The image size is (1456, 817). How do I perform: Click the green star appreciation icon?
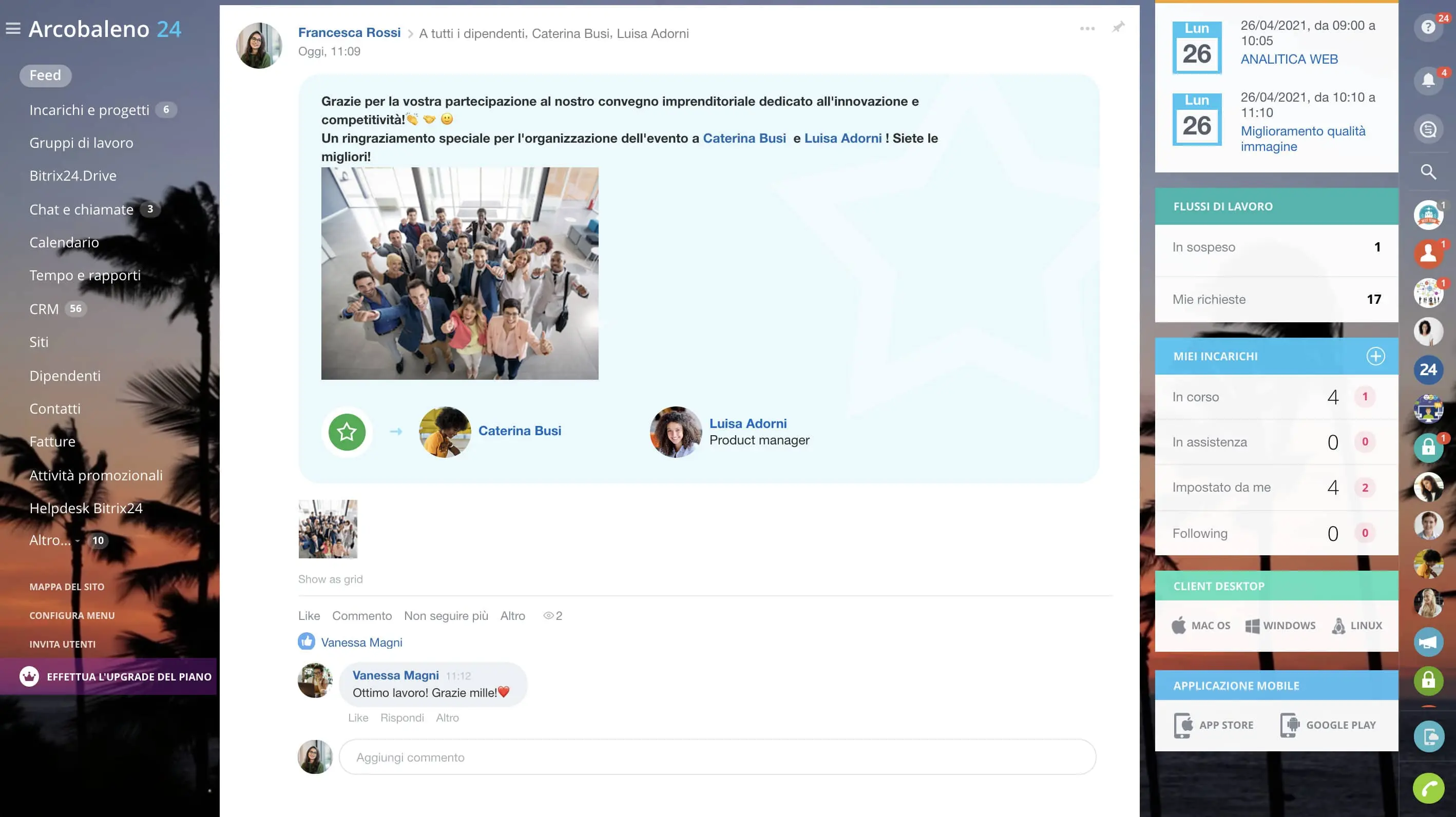click(x=347, y=432)
